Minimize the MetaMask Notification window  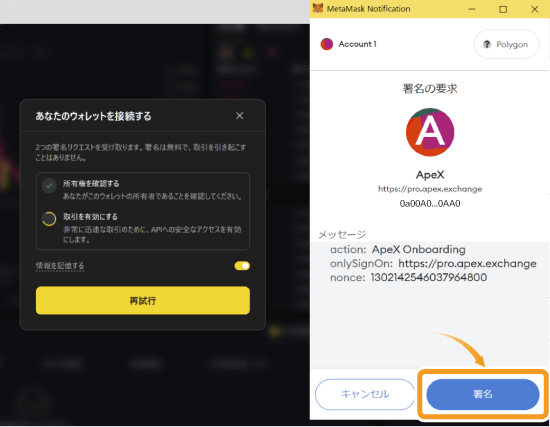[x=472, y=9]
